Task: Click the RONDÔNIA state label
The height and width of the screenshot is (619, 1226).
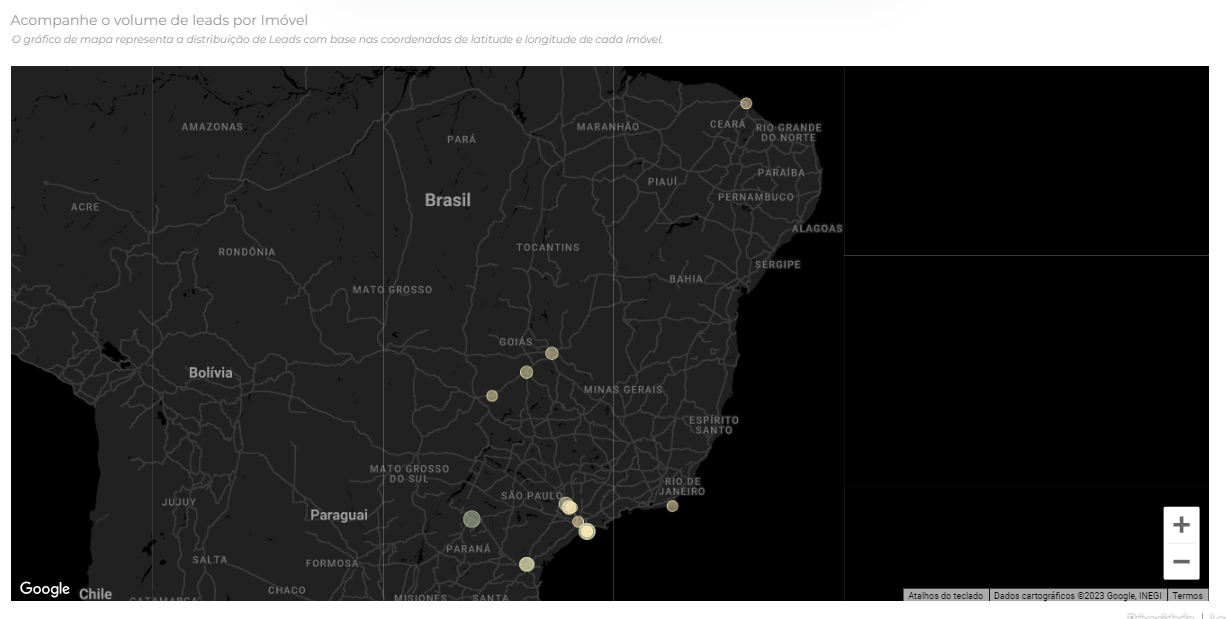Action: tap(247, 252)
